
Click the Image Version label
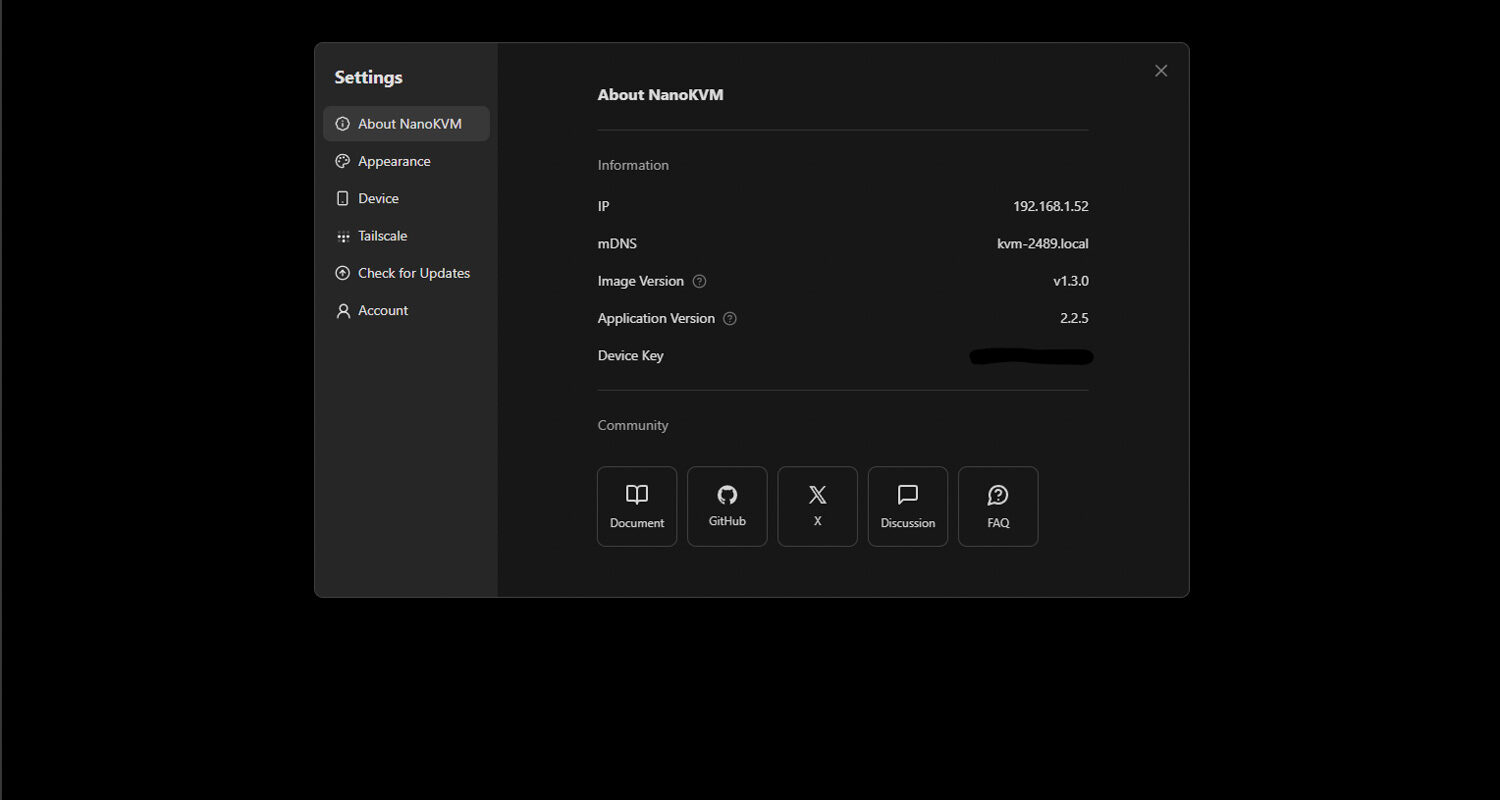[x=641, y=281]
